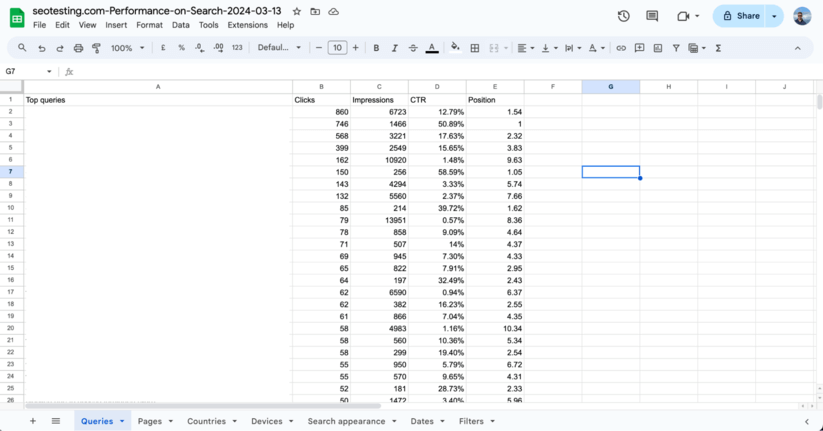Open the filter views dropdown
The width and height of the screenshot is (823, 431).
(x=697, y=48)
